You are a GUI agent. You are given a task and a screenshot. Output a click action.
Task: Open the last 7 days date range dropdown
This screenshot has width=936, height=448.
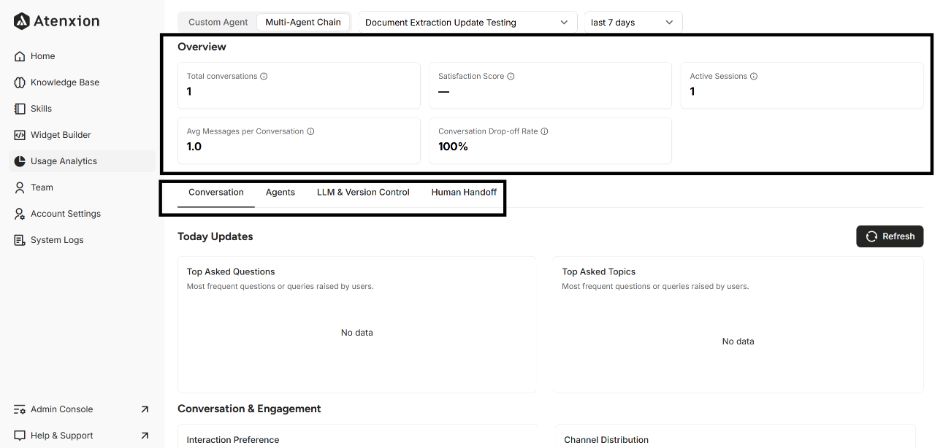(633, 22)
